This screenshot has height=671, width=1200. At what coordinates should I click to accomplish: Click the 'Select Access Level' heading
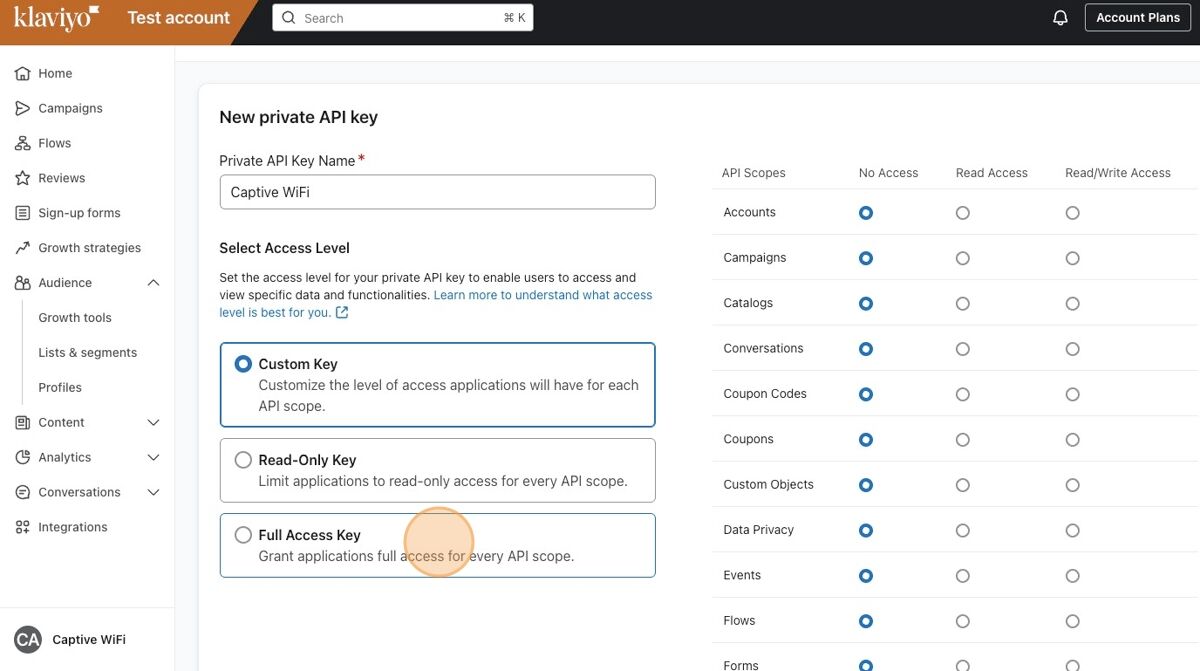click(284, 248)
